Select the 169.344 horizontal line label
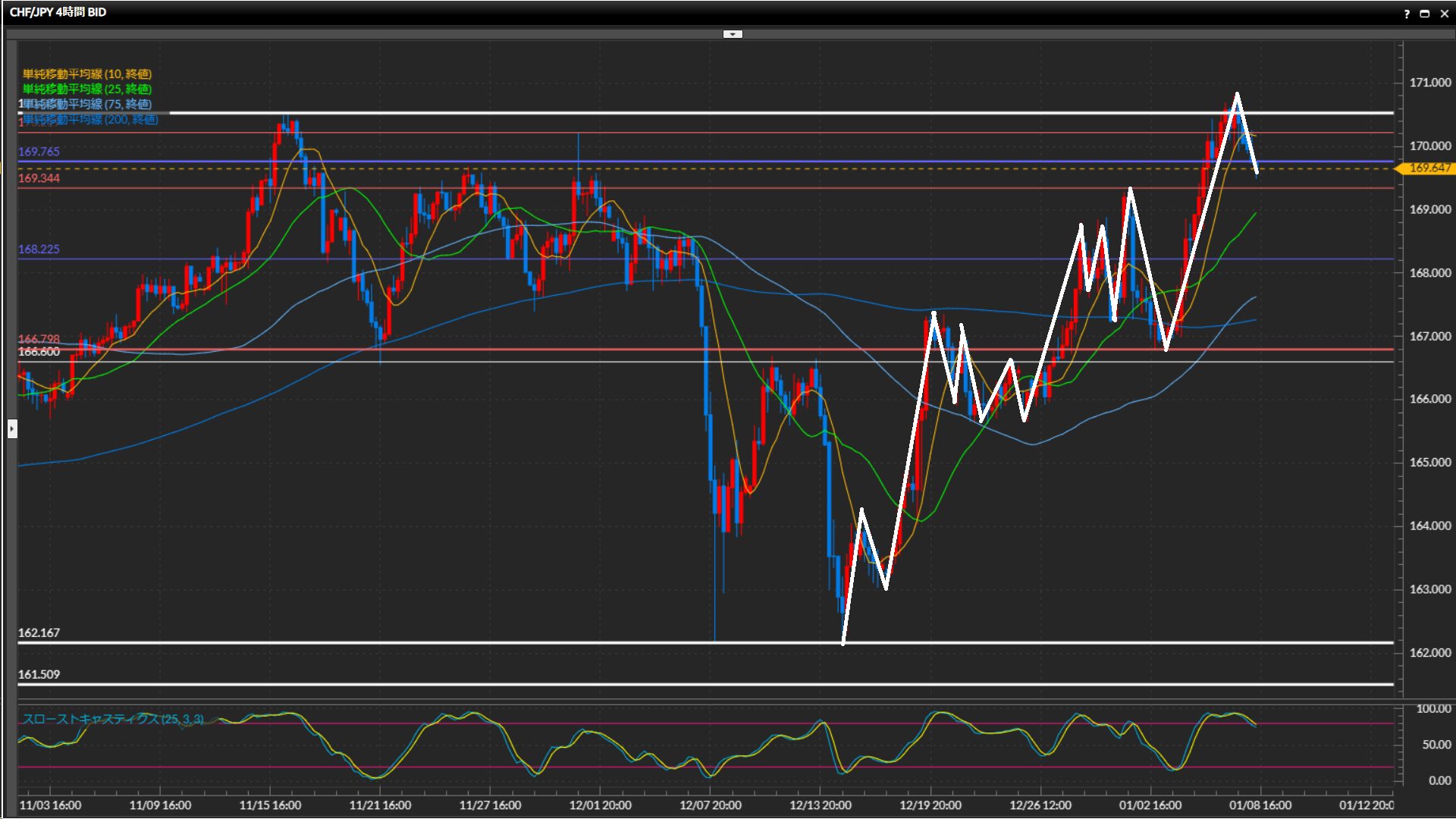 coord(39,178)
